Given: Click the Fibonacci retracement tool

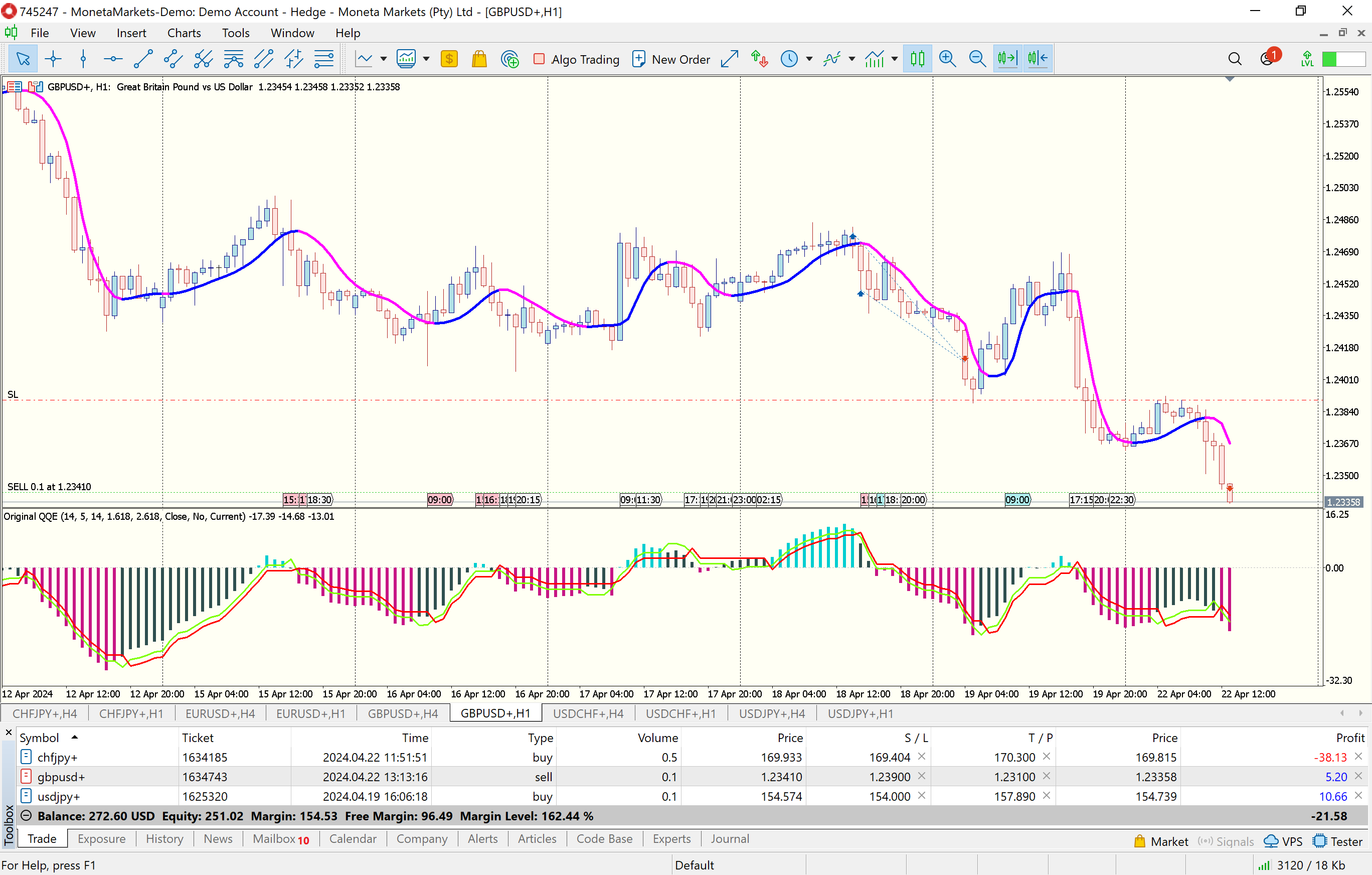Looking at the screenshot, I should click(323, 59).
